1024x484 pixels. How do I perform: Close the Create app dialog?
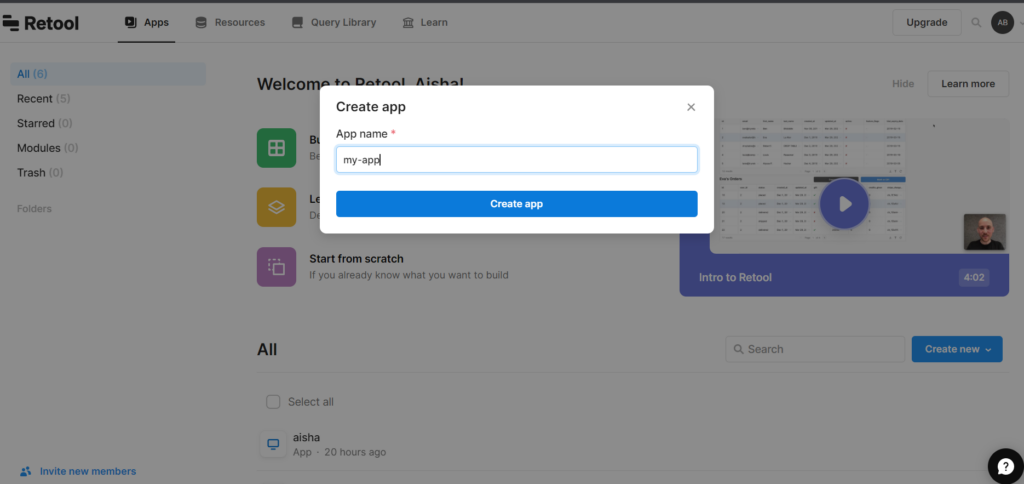(x=691, y=107)
